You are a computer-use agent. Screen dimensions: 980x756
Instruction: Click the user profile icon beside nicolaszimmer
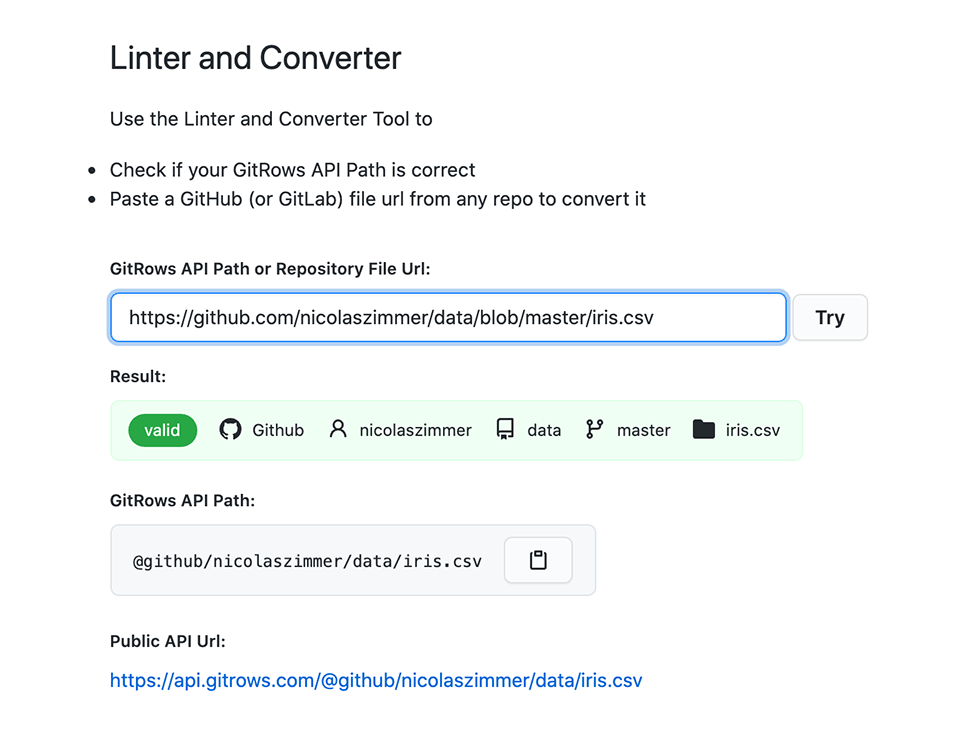[x=338, y=429]
